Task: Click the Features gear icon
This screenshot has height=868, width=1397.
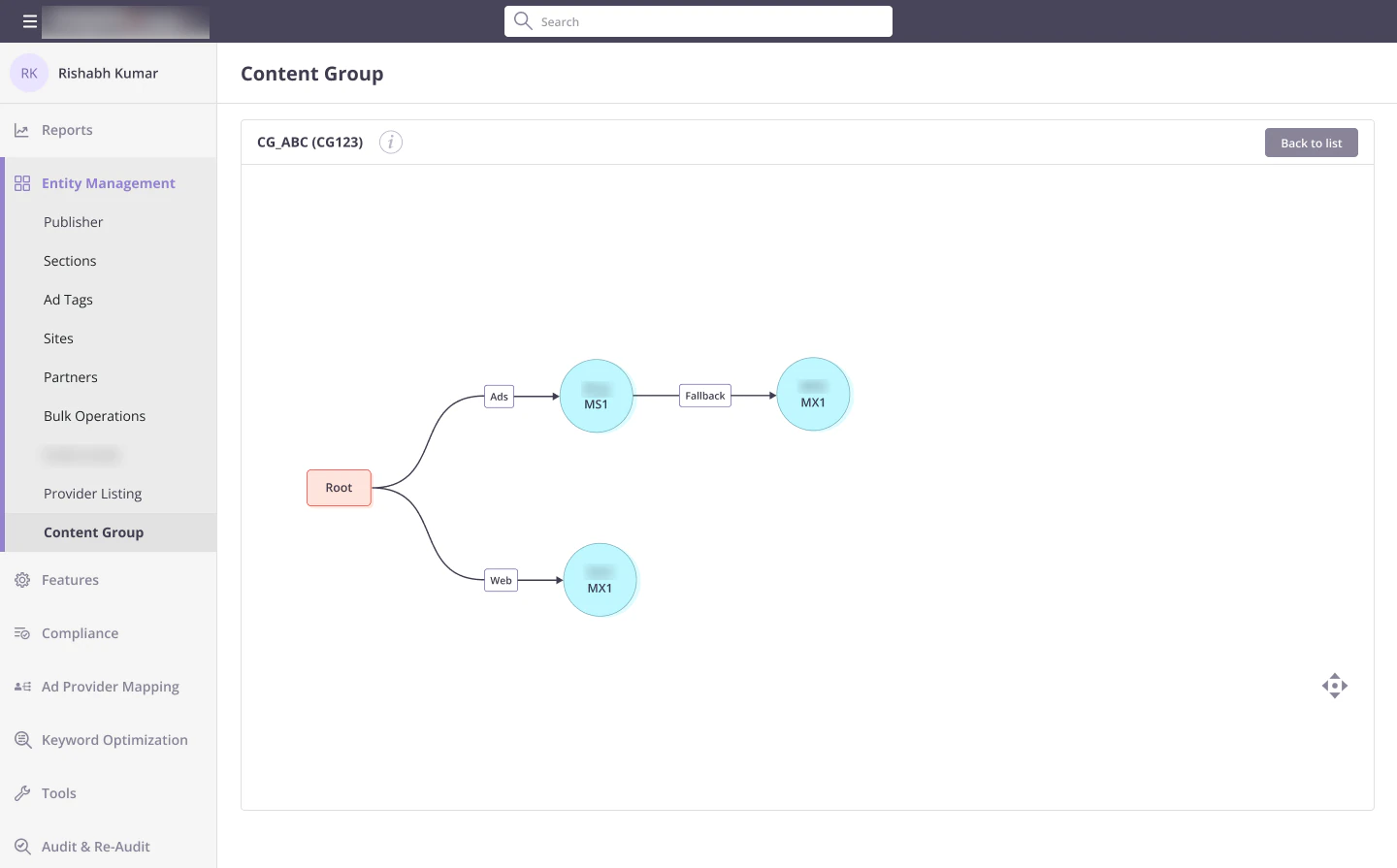Action: pos(22,580)
